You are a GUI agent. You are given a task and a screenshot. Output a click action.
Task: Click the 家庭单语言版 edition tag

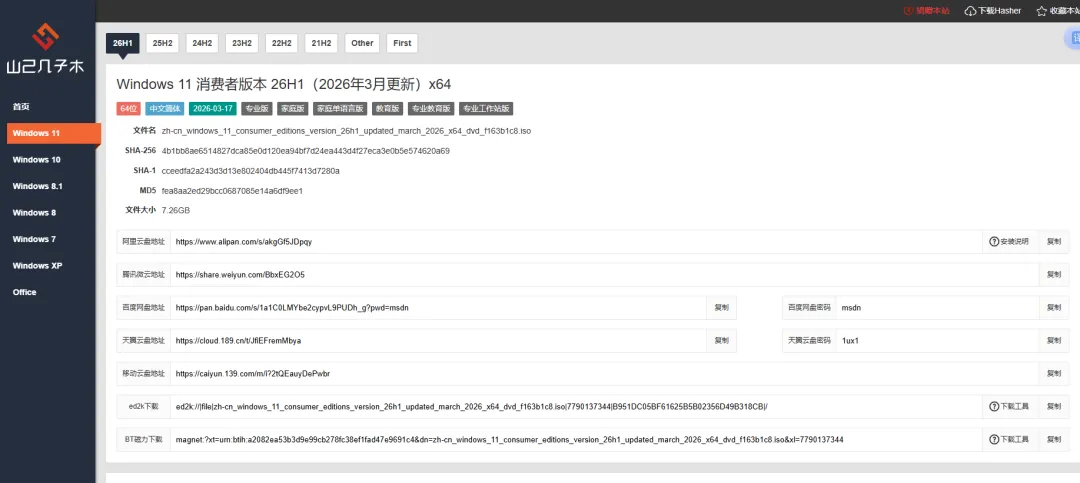pos(340,109)
